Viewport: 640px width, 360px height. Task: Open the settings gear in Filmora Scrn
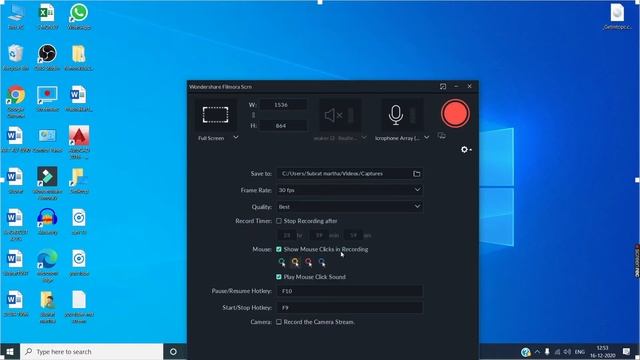tap(464, 149)
